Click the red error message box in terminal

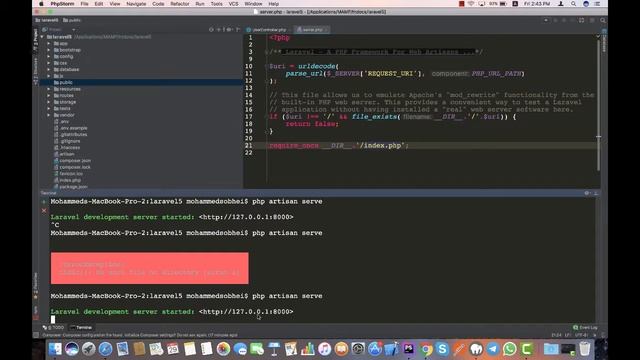click(149, 268)
